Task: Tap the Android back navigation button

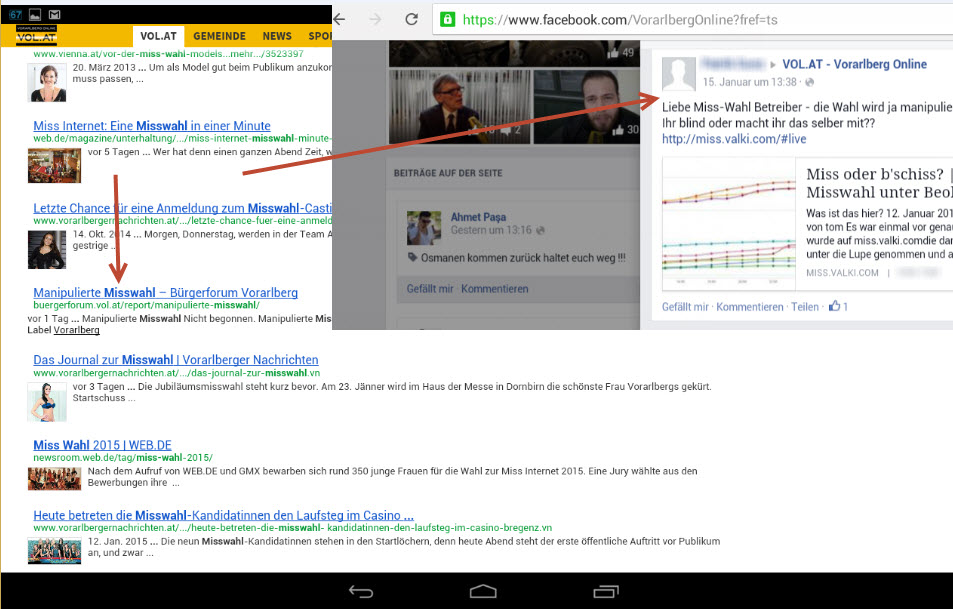Action: coord(360,591)
